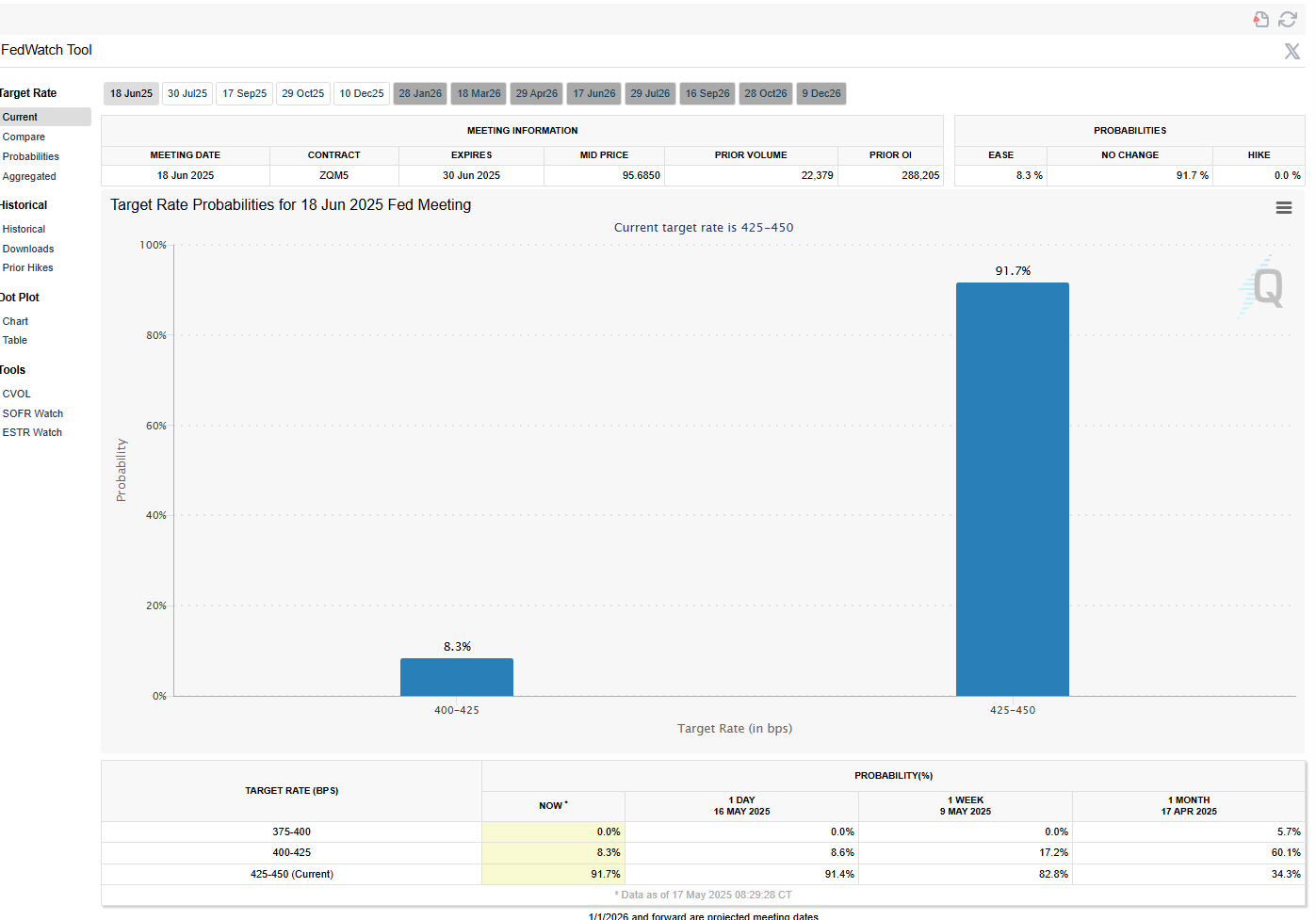Open ESTR Watch tool link
1316x920 pixels.
(x=32, y=432)
